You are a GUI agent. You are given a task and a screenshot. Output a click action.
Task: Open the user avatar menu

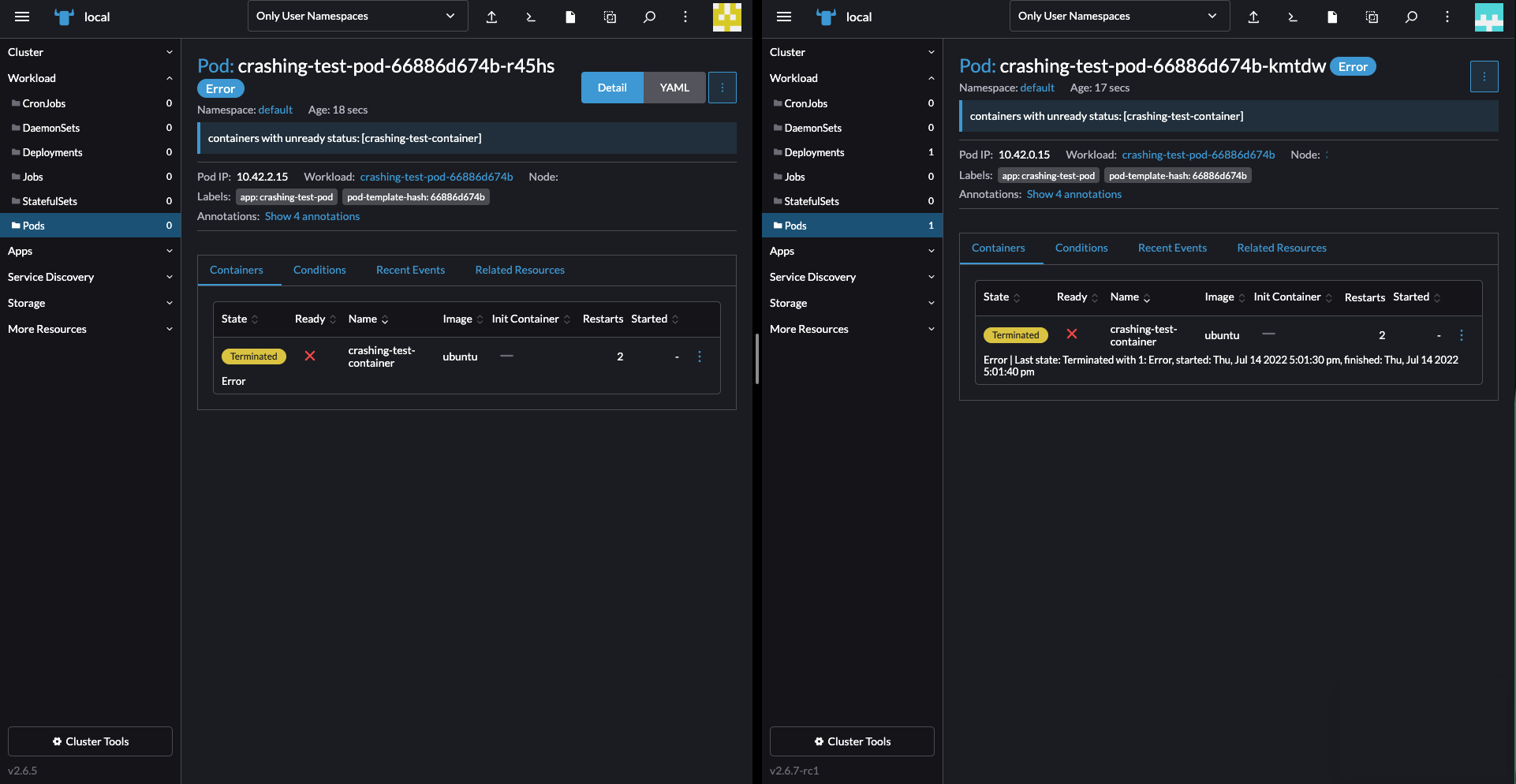click(726, 17)
